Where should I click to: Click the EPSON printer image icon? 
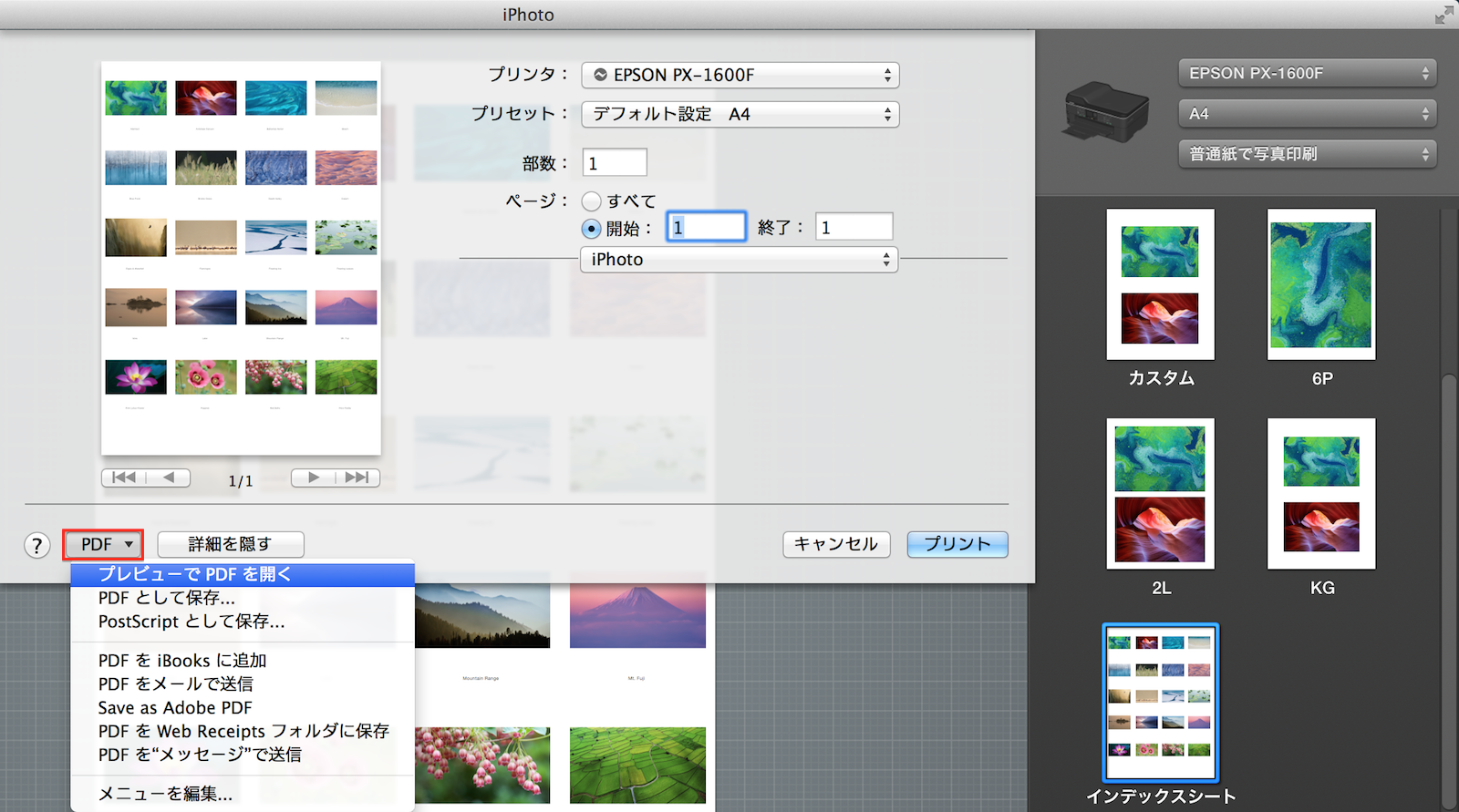pos(1105,111)
